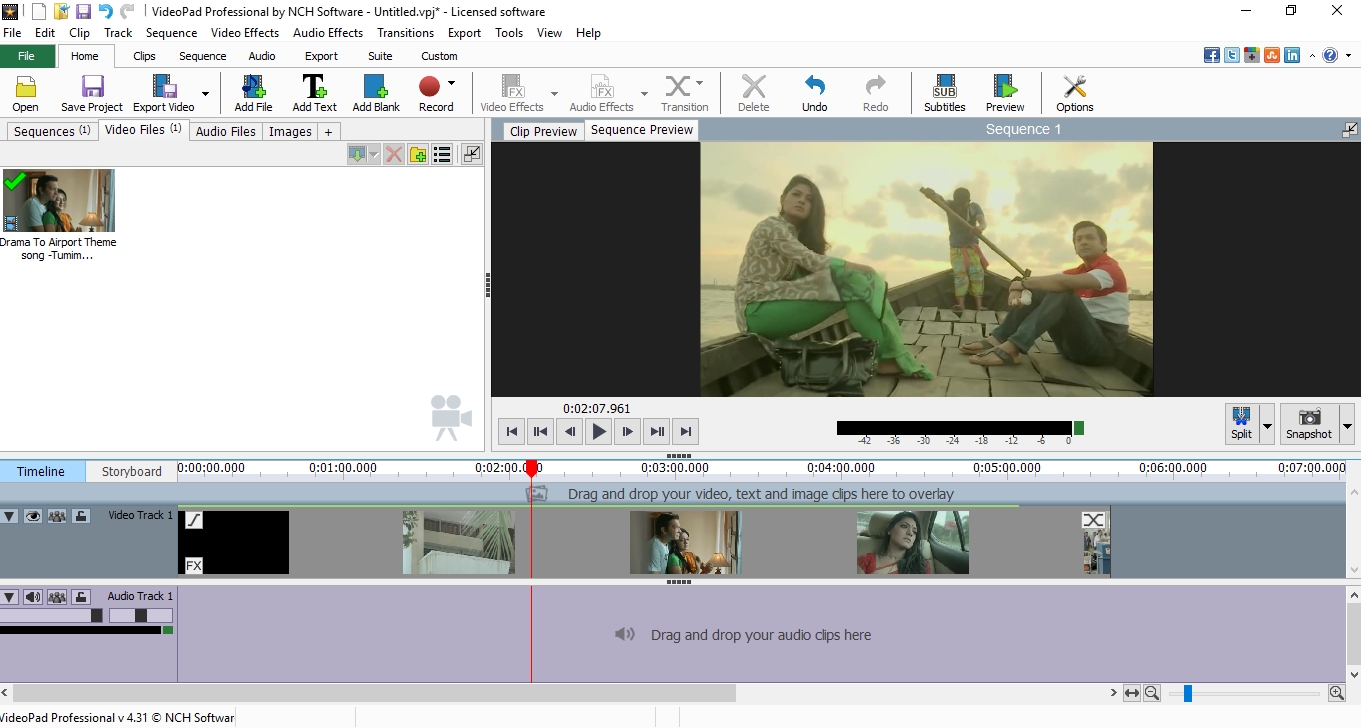Fit timeline to window width icon
The image size is (1361, 728).
1132,693
